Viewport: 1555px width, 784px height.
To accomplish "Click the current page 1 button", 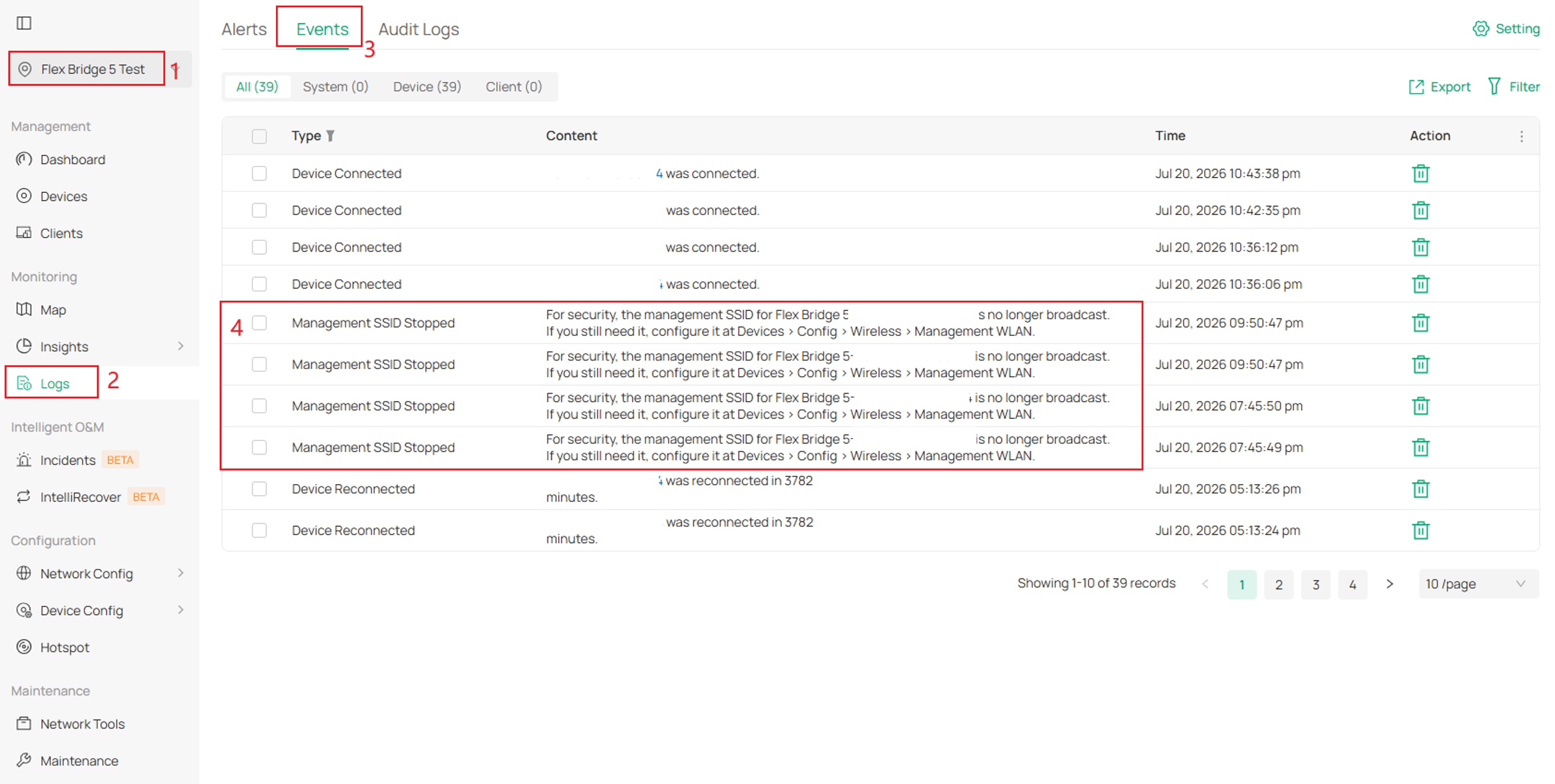I will pos(1243,584).
